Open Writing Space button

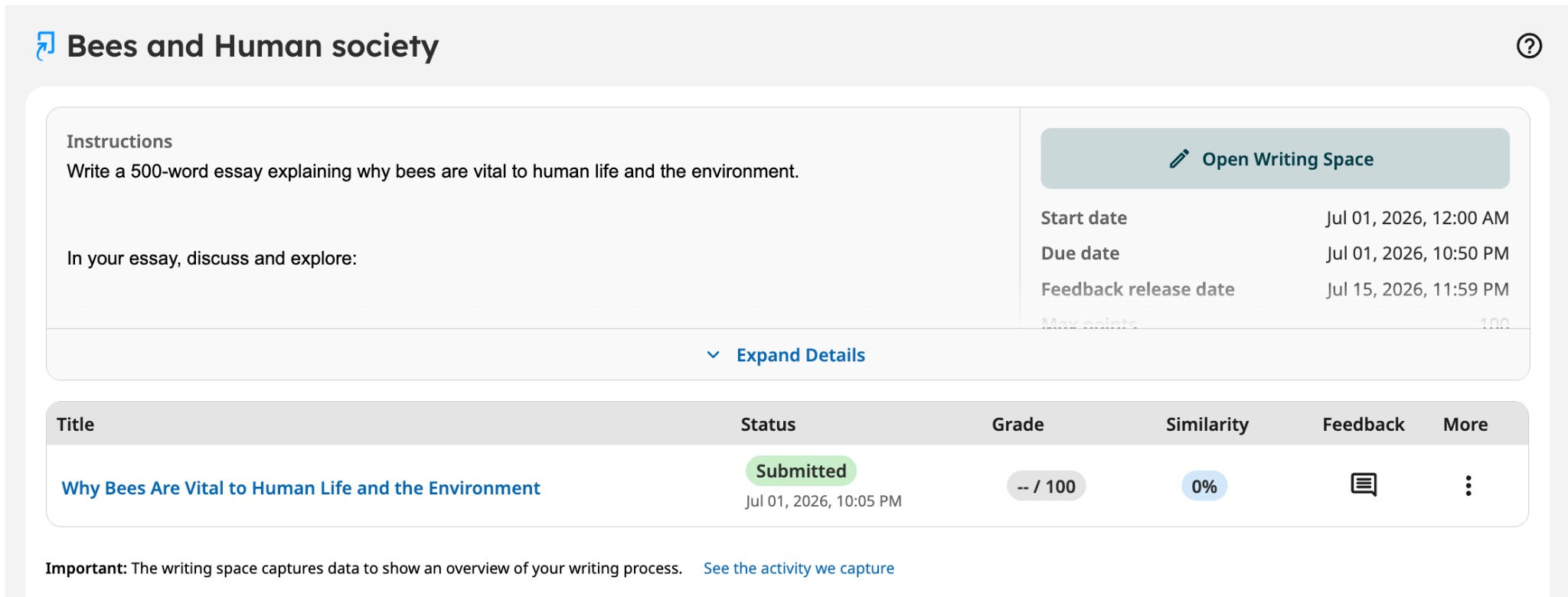click(x=1275, y=158)
